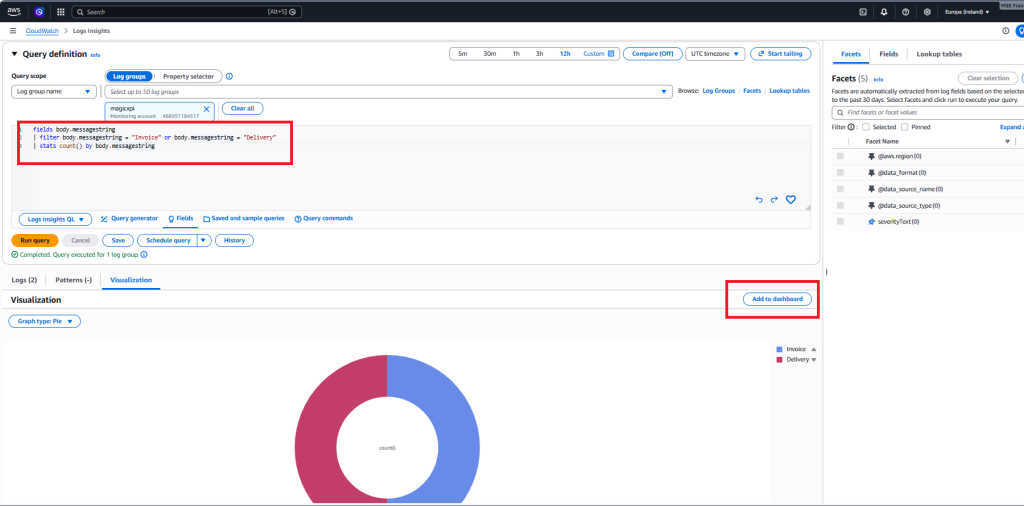
Task: Click the notifications bell icon
Action: pyautogui.click(x=884, y=12)
